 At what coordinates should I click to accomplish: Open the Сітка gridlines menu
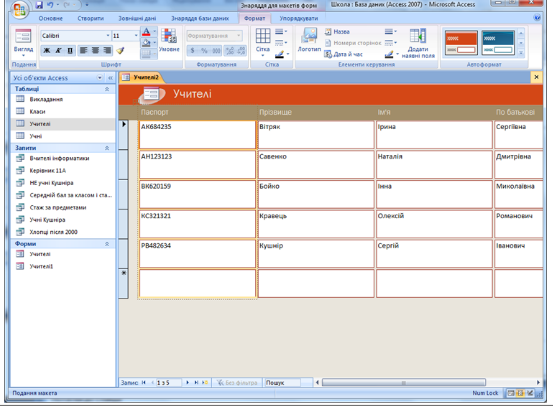point(263,42)
